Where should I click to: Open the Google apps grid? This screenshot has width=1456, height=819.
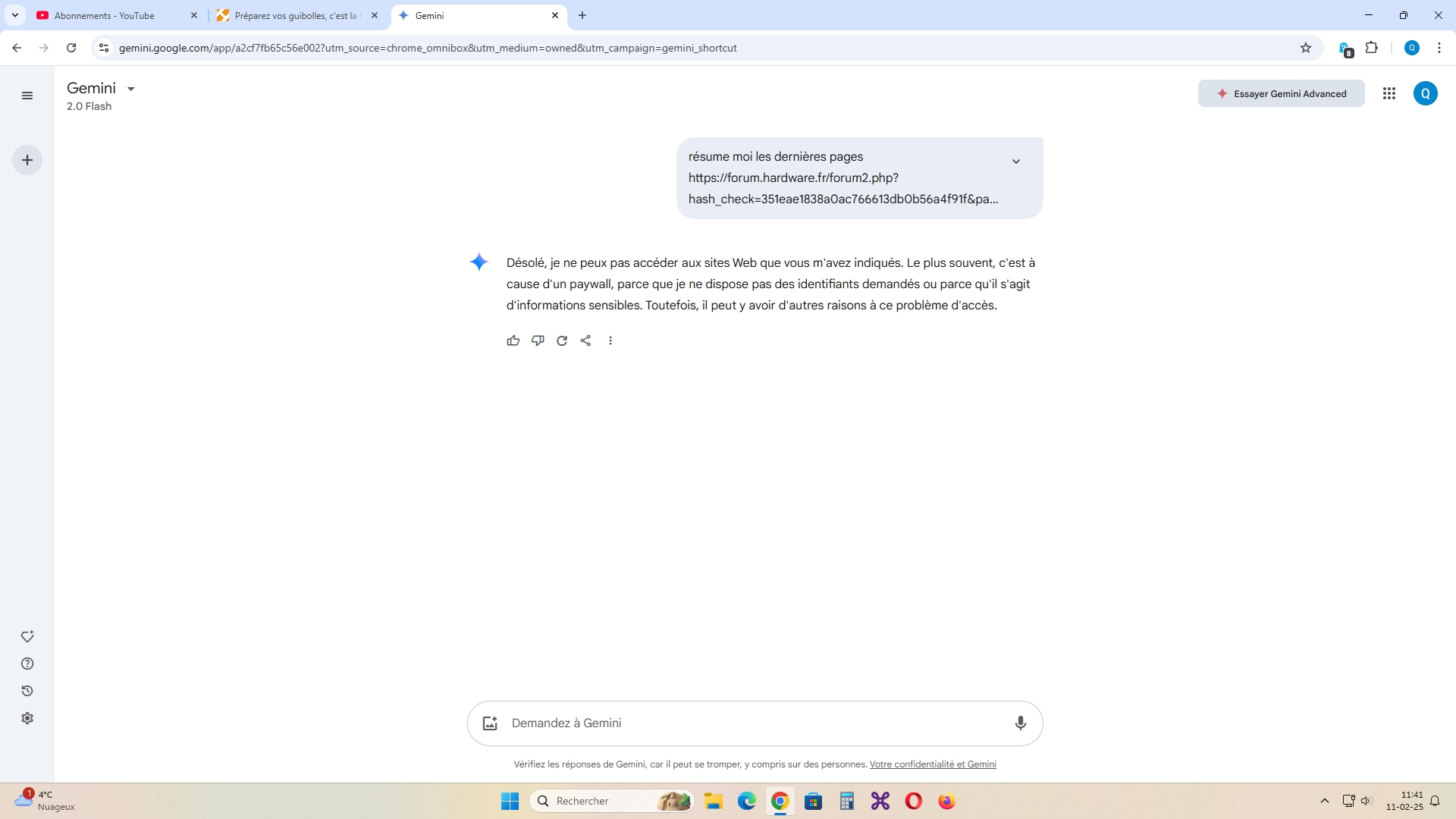[1389, 93]
